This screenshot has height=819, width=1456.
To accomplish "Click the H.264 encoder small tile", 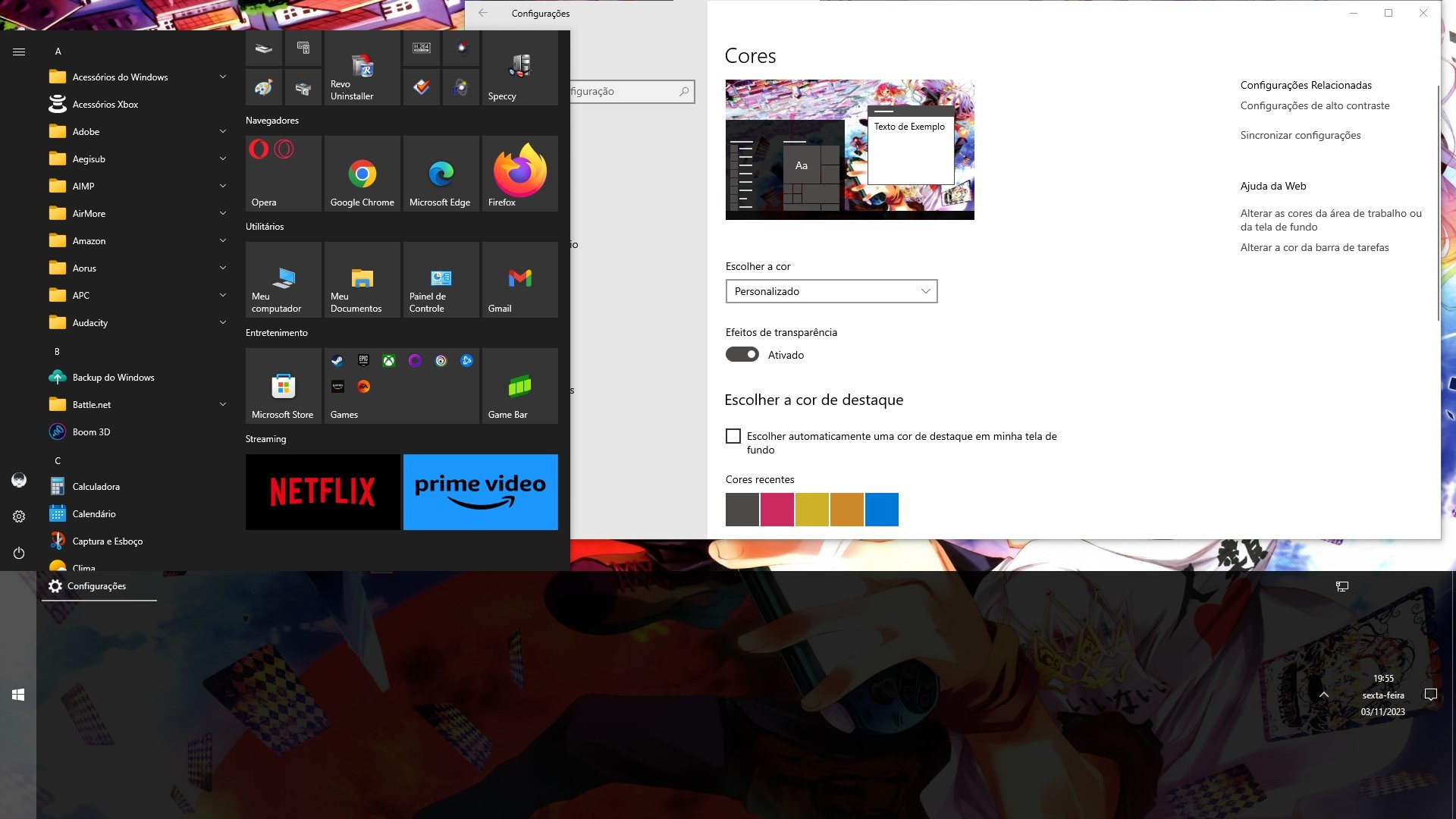I will pyautogui.click(x=421, y=49).
